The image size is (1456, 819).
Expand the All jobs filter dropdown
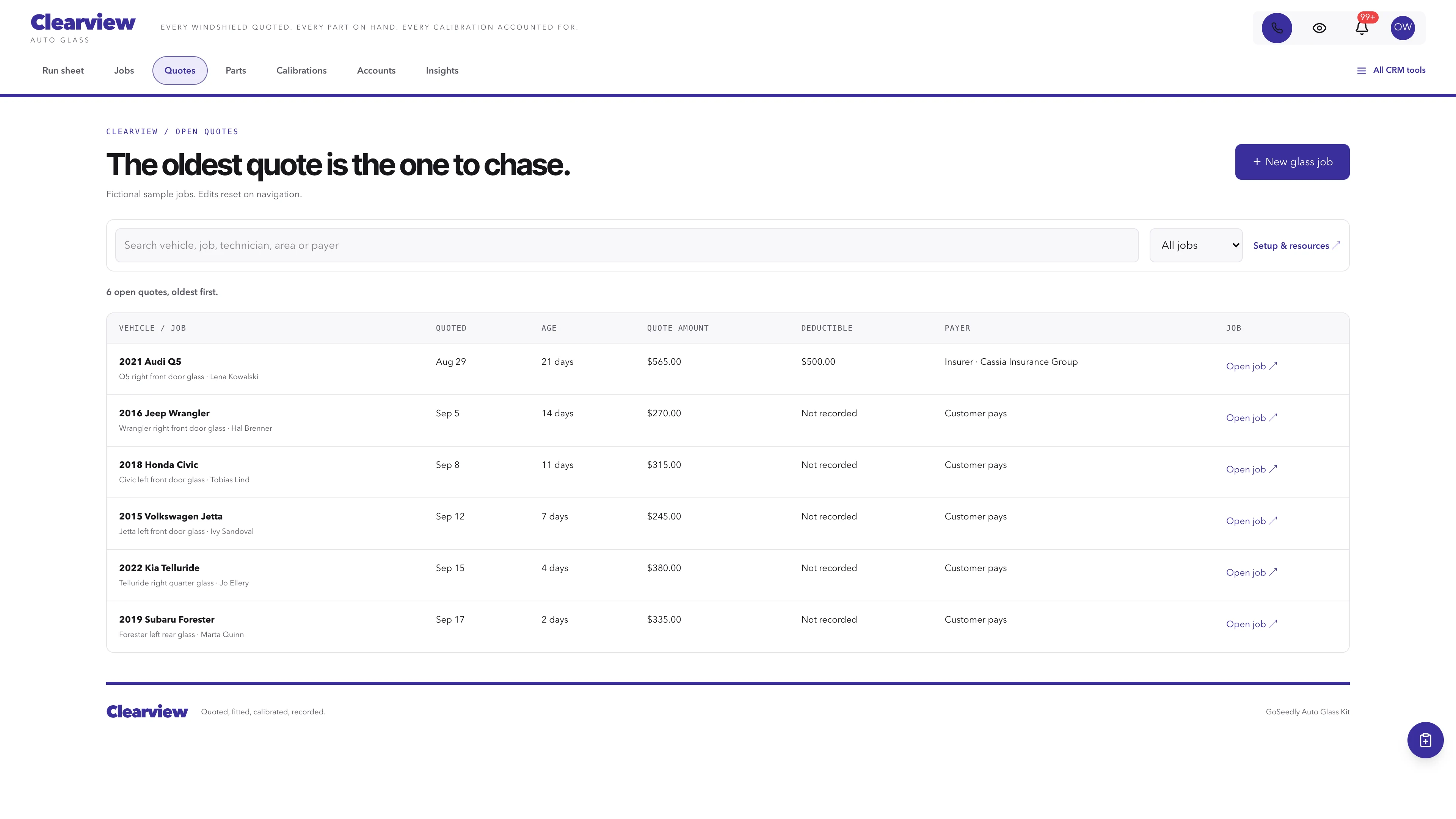(x=1196, y=245)
